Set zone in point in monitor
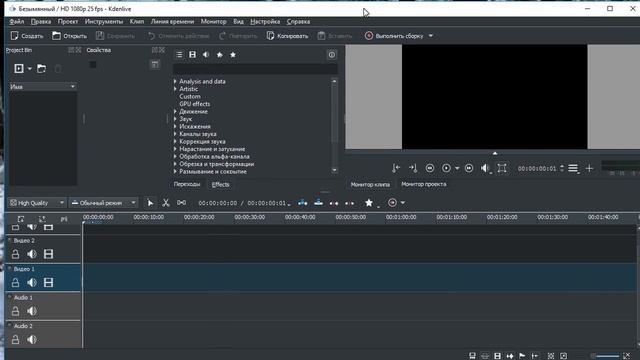The height and width of the screenshot is (360, 640). 396,168
